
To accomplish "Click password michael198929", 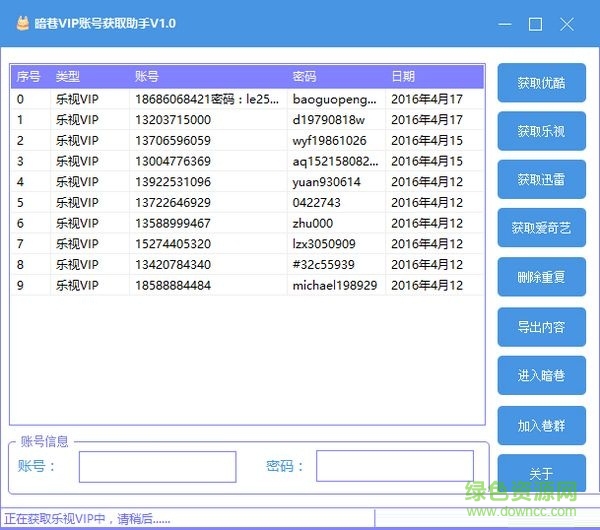I will (335, 285).
